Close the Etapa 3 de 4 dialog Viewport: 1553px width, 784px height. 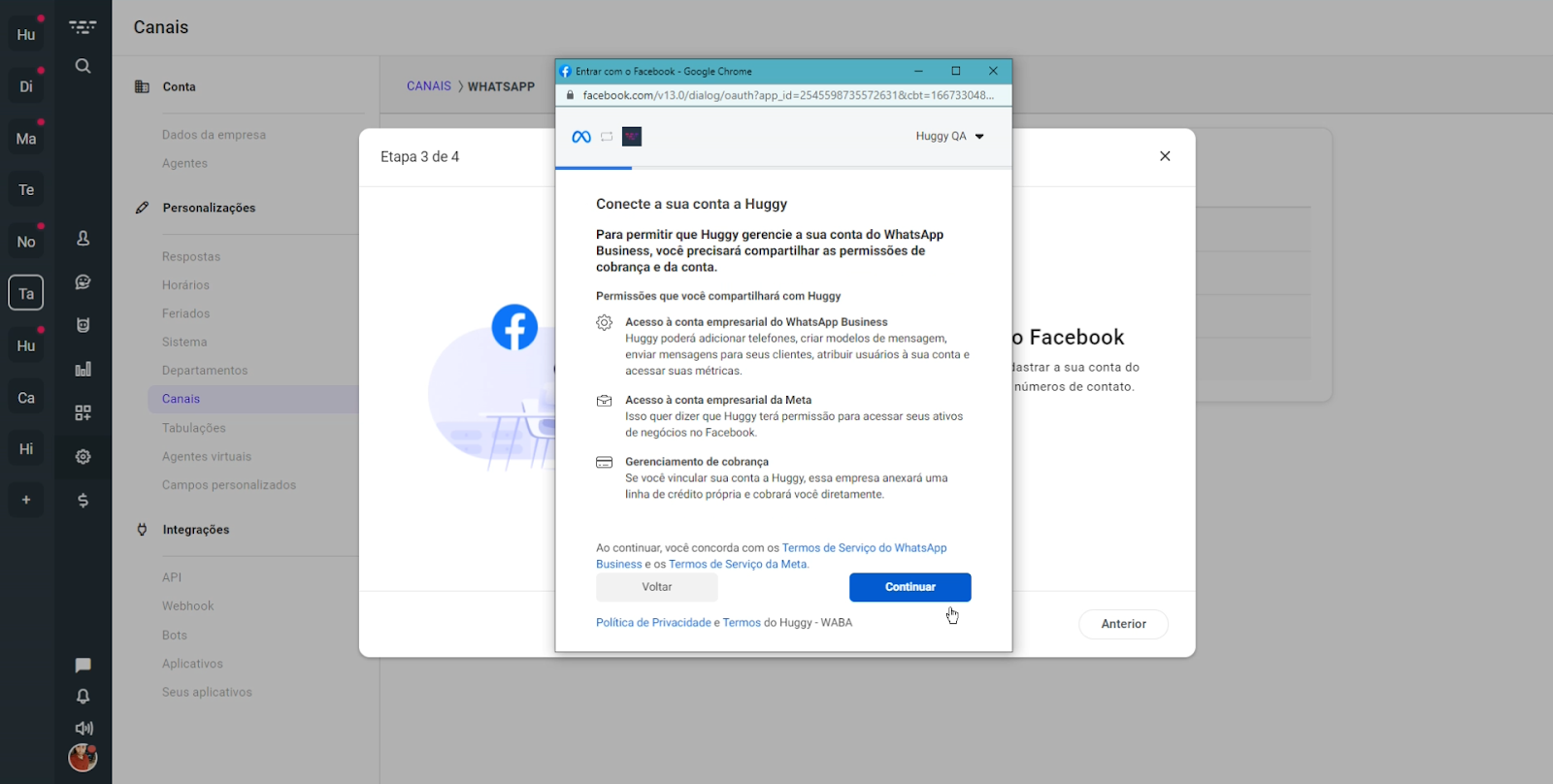[x=1165, y=156]
